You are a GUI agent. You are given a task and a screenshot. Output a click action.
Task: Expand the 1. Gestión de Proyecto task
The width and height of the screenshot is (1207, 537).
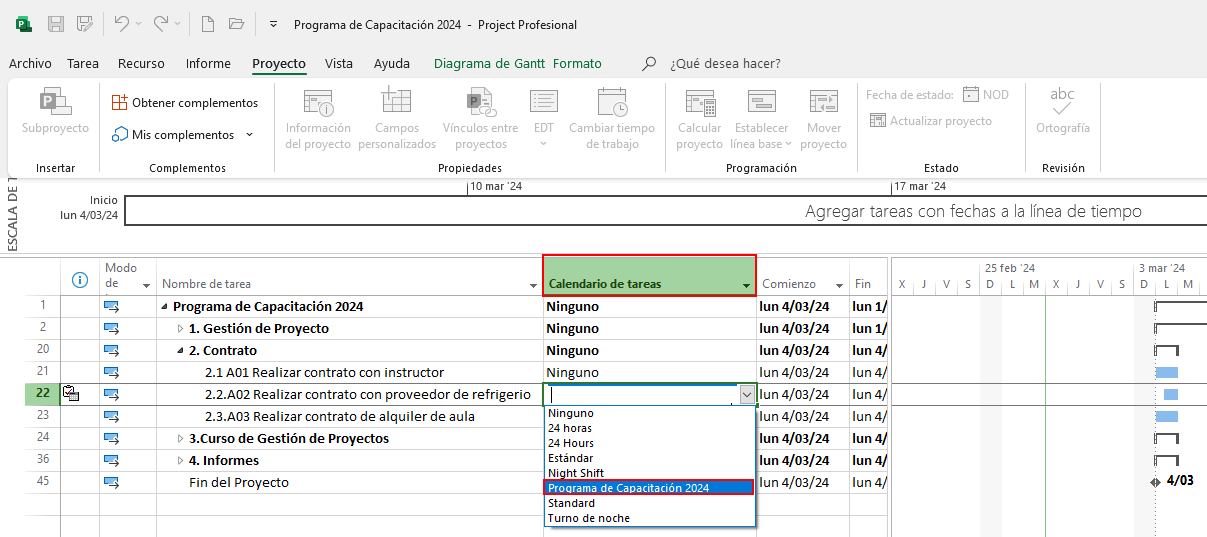pos(181,329)
